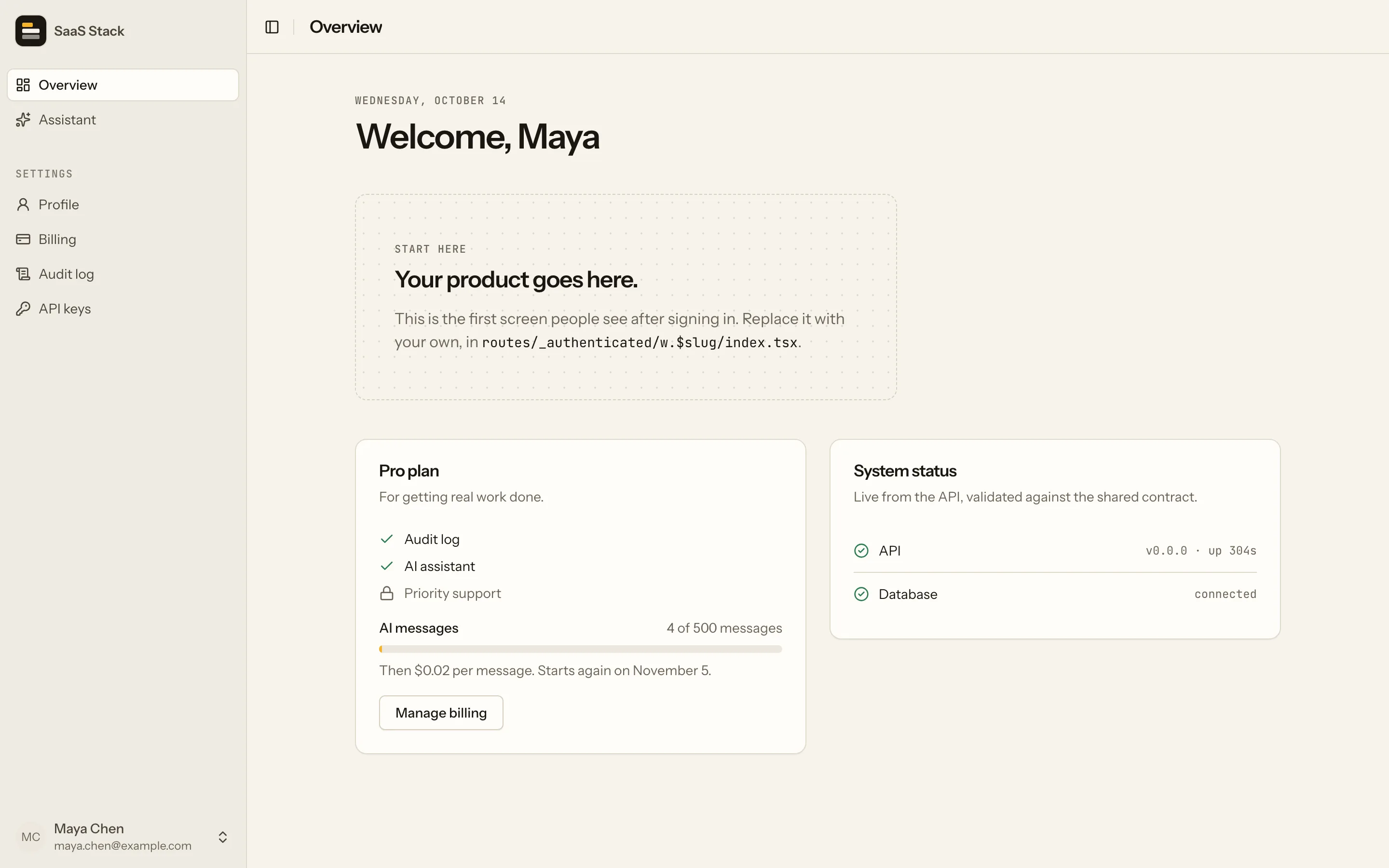The height and width of the screenshot is (868, 1389).
Task: Click the Manage billing button
Action: 441,712
